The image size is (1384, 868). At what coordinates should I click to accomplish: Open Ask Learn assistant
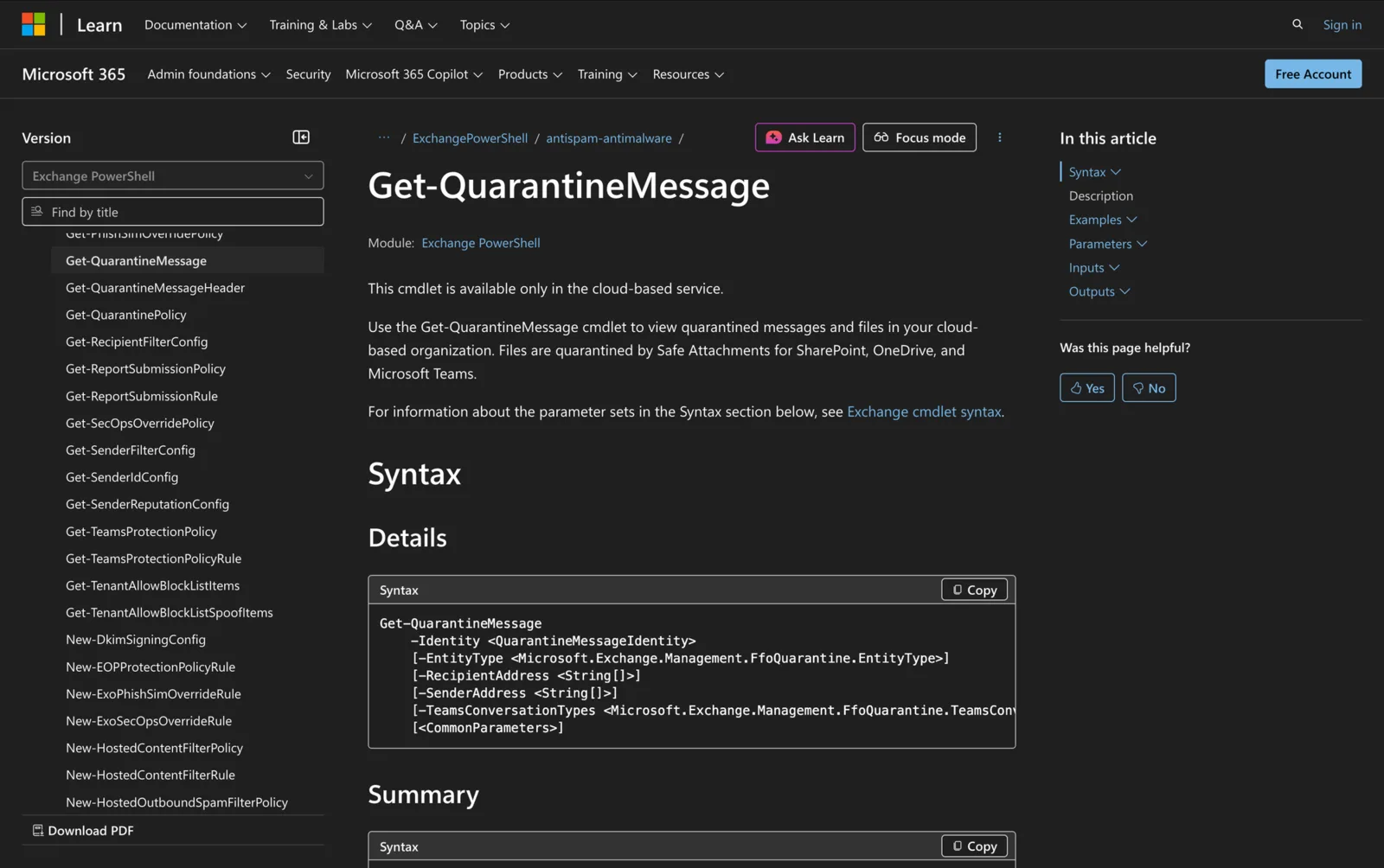point(805,137)
